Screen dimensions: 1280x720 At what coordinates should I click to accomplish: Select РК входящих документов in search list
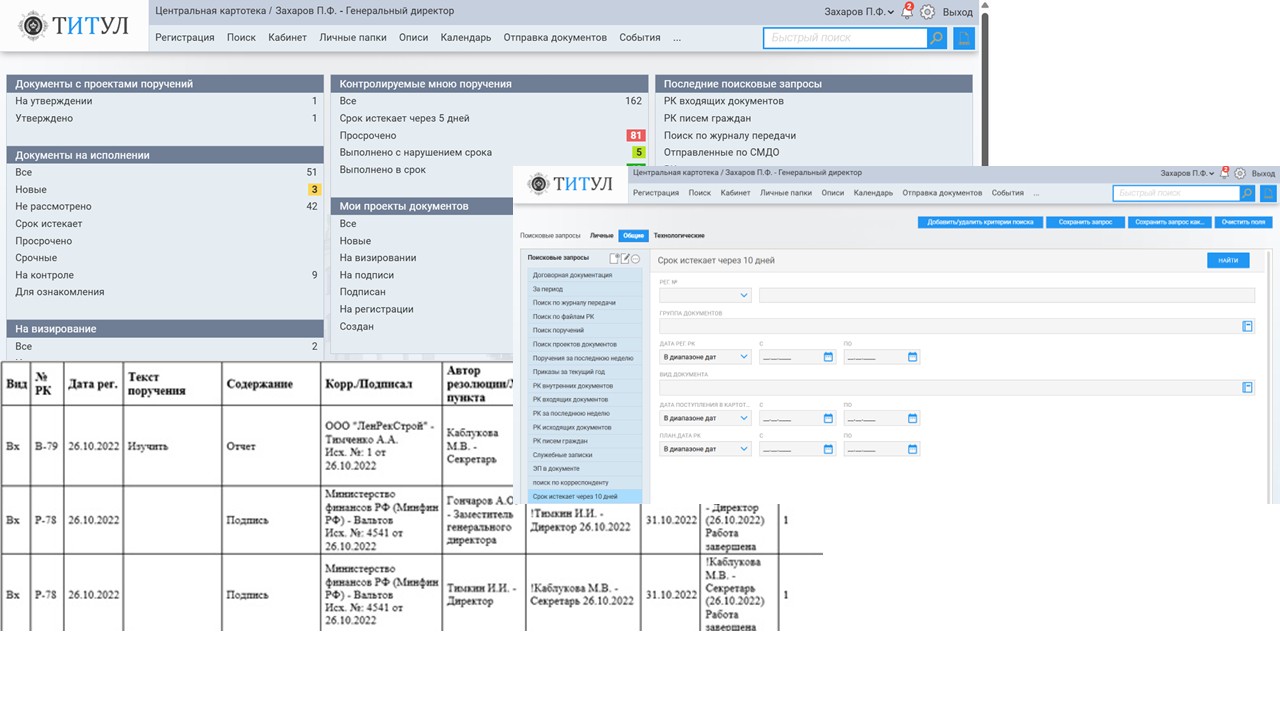(572, 399)
